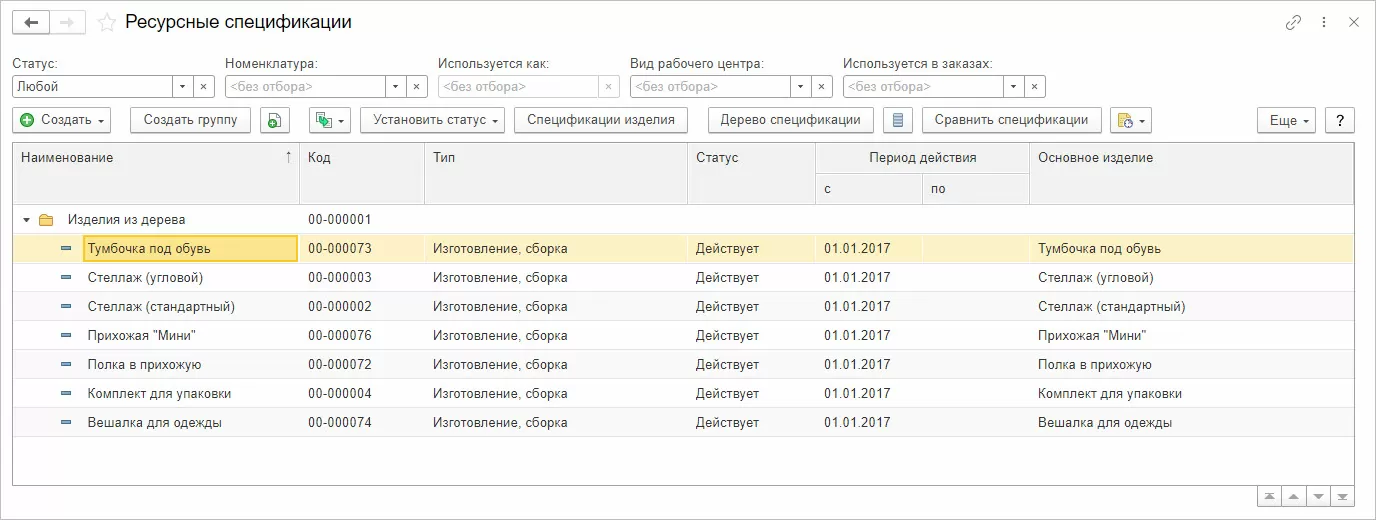Clear the Статус filter field
Viewport: 1376px width, 520px height.
[203, 87]
